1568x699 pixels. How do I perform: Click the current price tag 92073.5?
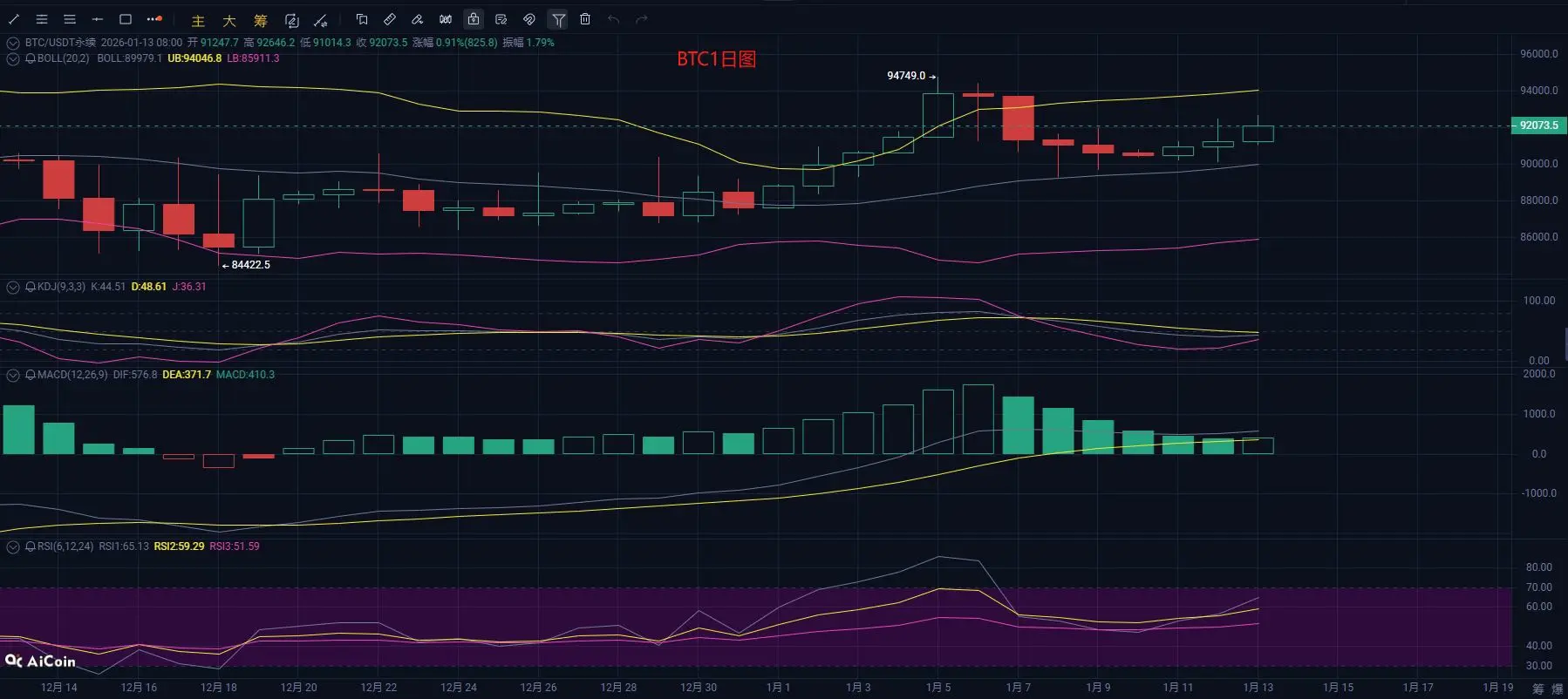click(1538, 126)
